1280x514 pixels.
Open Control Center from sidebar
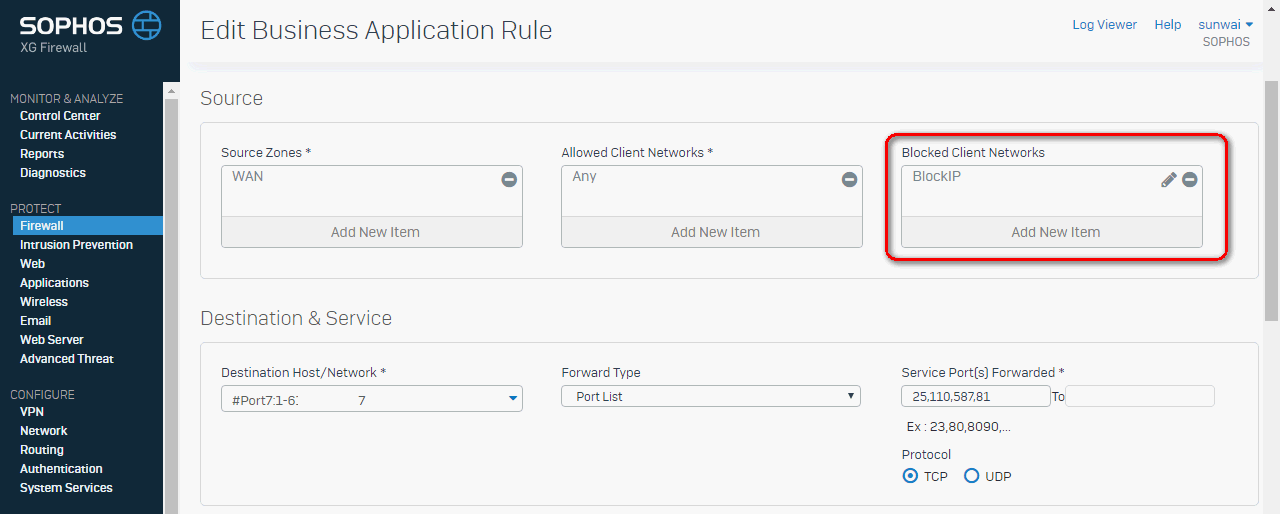click(x=60, y=116)
